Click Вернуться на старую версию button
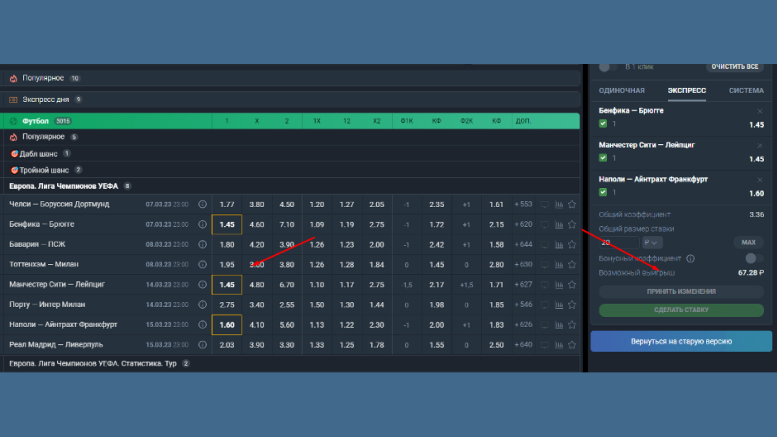This screenshot has height=437, width=777. tap(681, 342)
